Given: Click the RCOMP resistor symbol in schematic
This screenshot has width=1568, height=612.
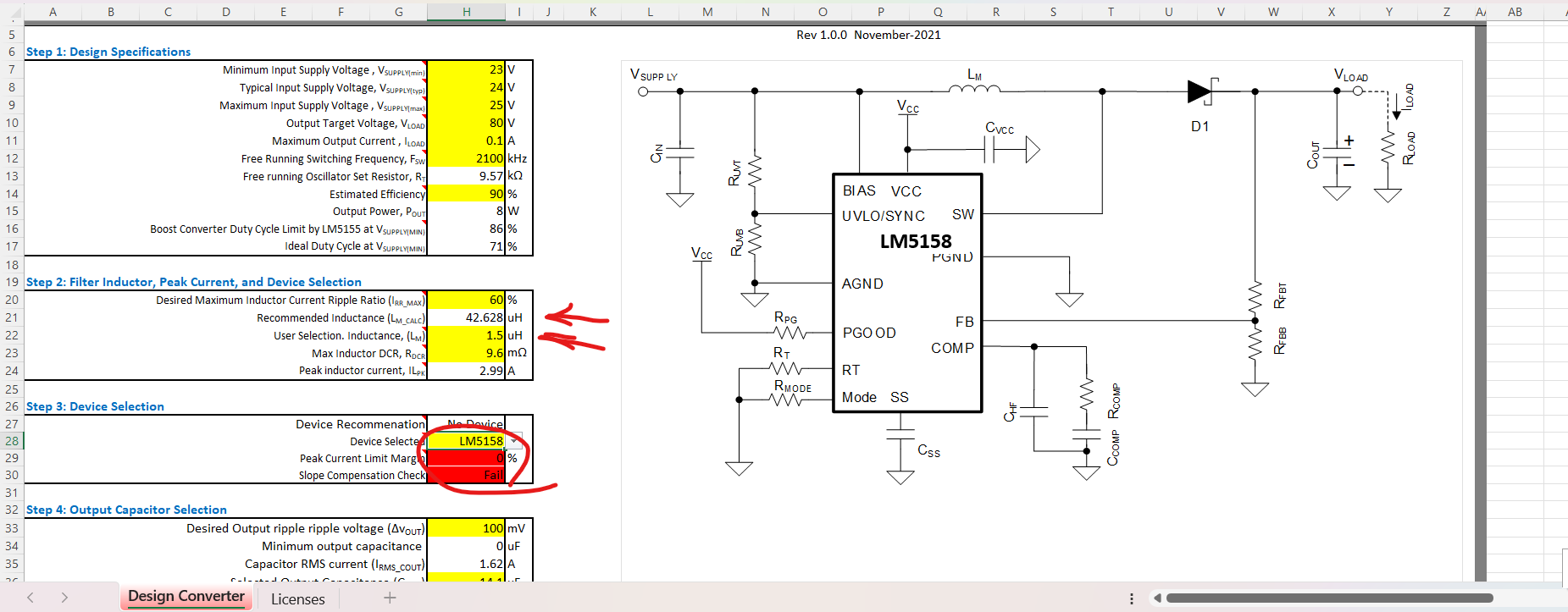Looking at the screenshot, I should [1087, 396].
